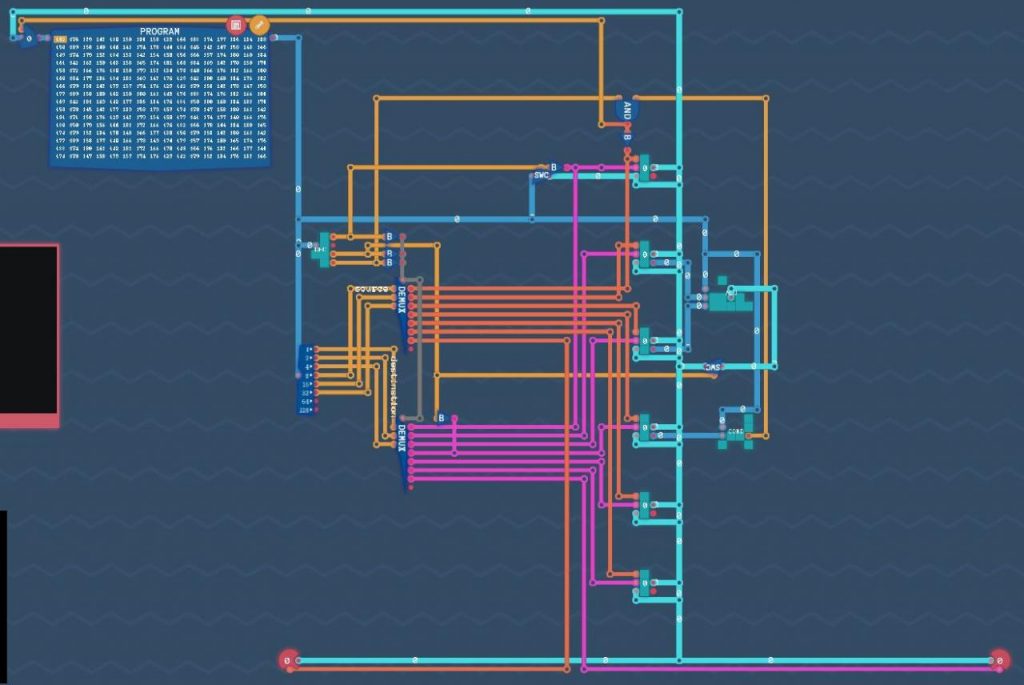Select the destination DEMUX component
Viewport: 1024px width, 685px height.
[402, 452]
